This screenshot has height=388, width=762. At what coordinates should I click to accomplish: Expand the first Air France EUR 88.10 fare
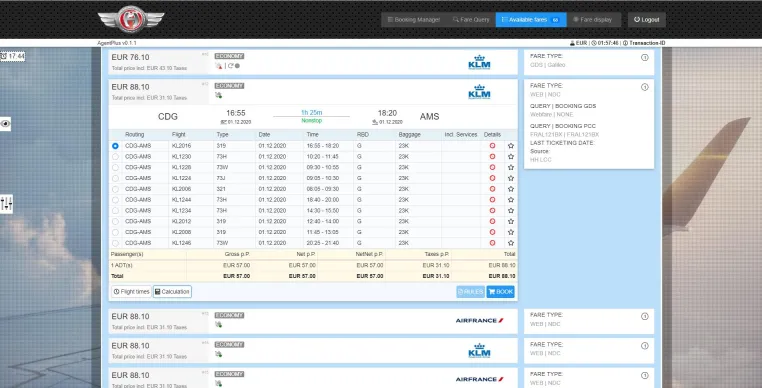click(313, 321)
